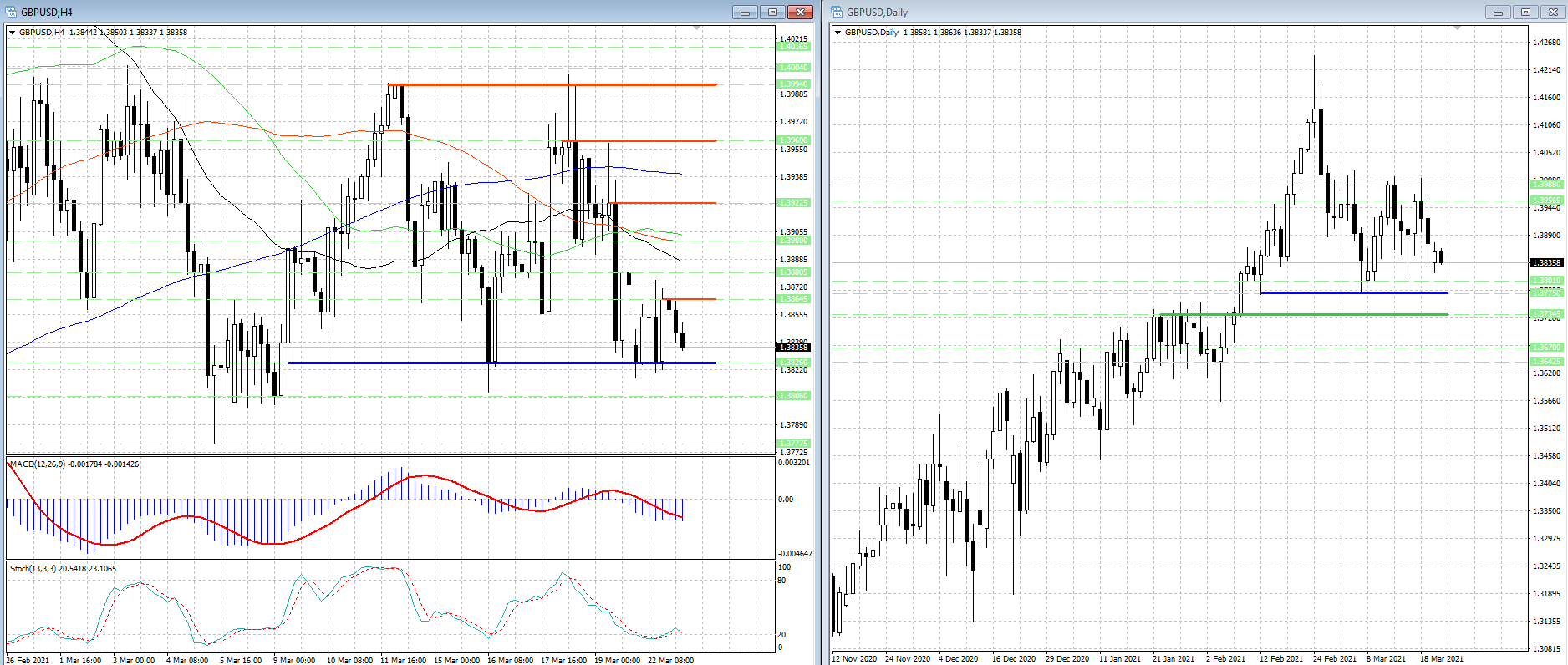
Task: Select the thick green horizontal line on Daily chart
Action: [1304, 314]
